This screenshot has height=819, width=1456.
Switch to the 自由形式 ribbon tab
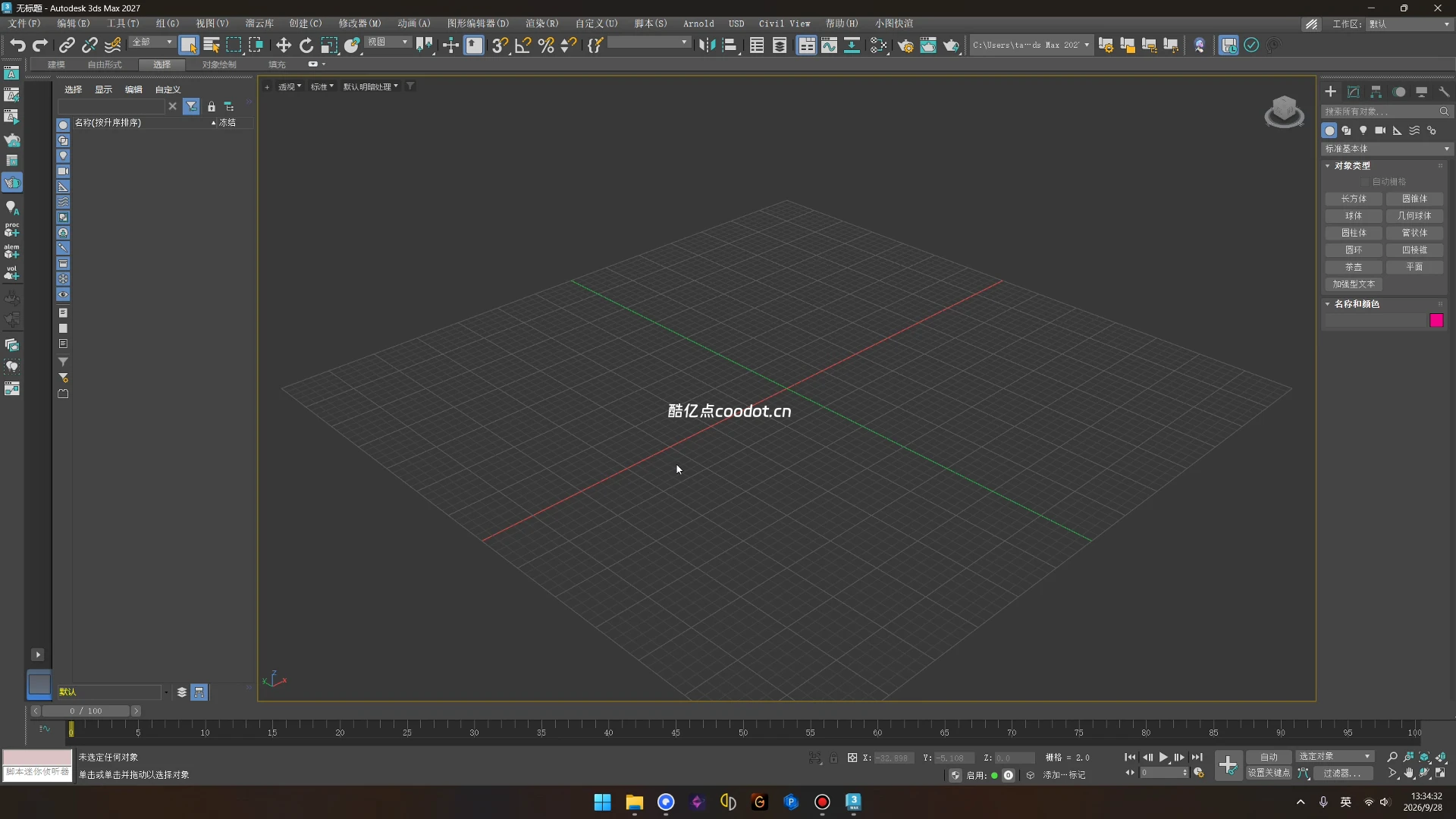pyautogui.click(x=105, y=64)
